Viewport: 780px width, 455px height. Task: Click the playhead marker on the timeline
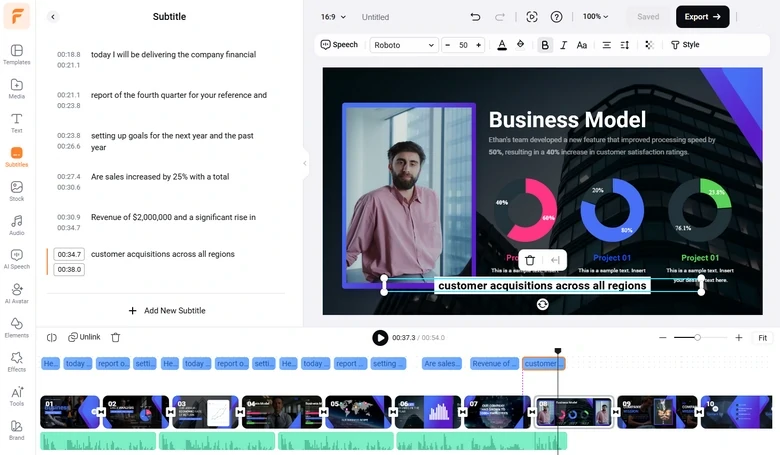[x=558, y=351]
